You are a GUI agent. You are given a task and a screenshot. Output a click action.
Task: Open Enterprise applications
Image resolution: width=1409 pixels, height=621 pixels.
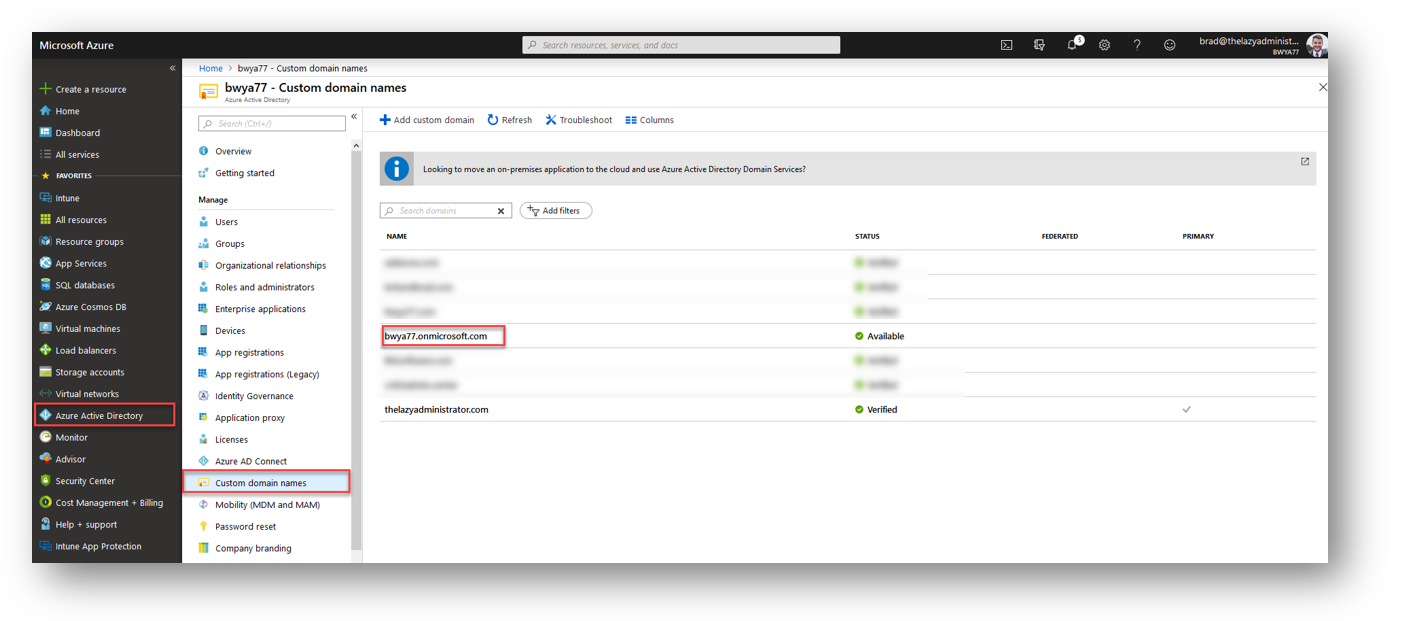pyautogui.click(x=260, y=309)
